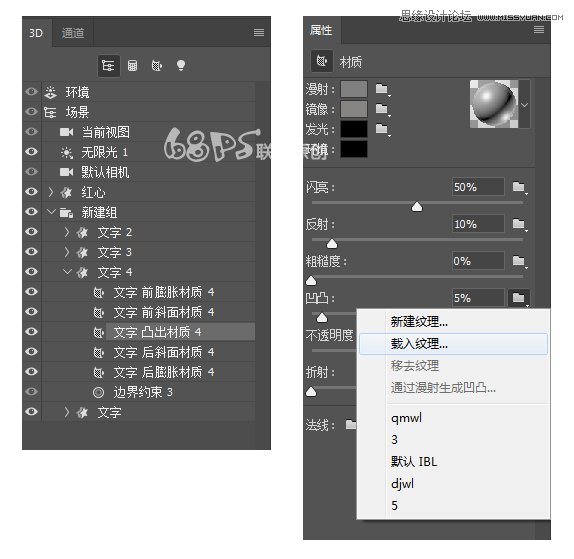Select the djwl texture entry
This screenshot has height=559, width=574.
453,484
